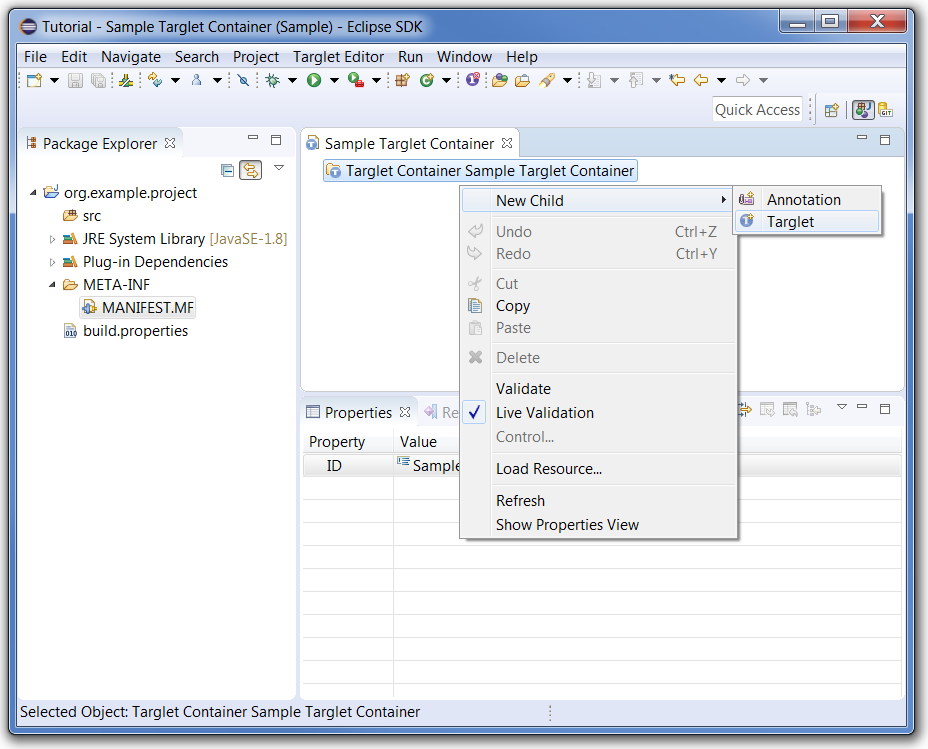Click the Previous Annotation icon
This screenshot has width=928, height=749.
pyautogui.click(x=636, y=80)
